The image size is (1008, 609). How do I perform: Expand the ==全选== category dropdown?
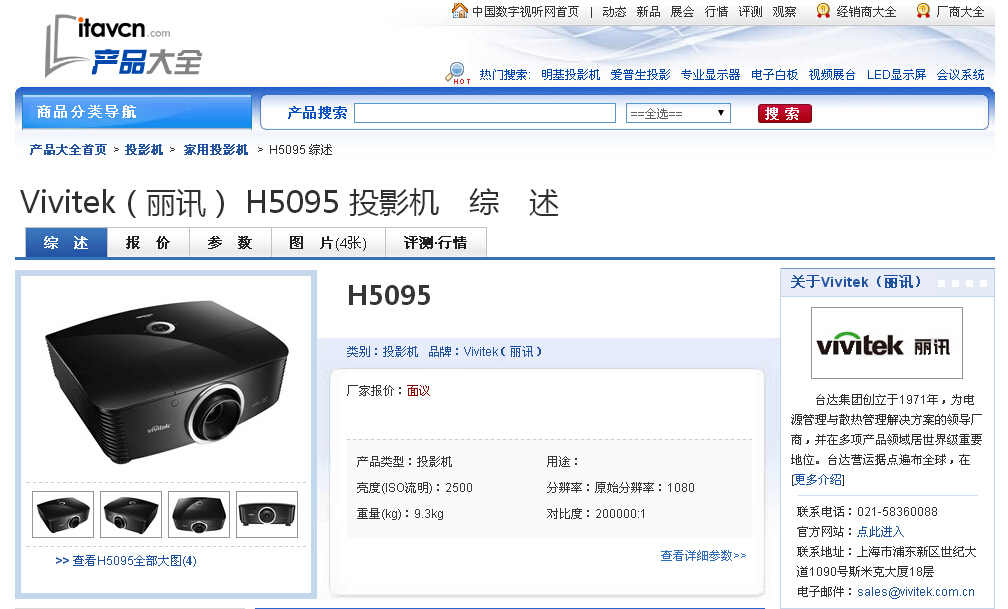point(678,113)
